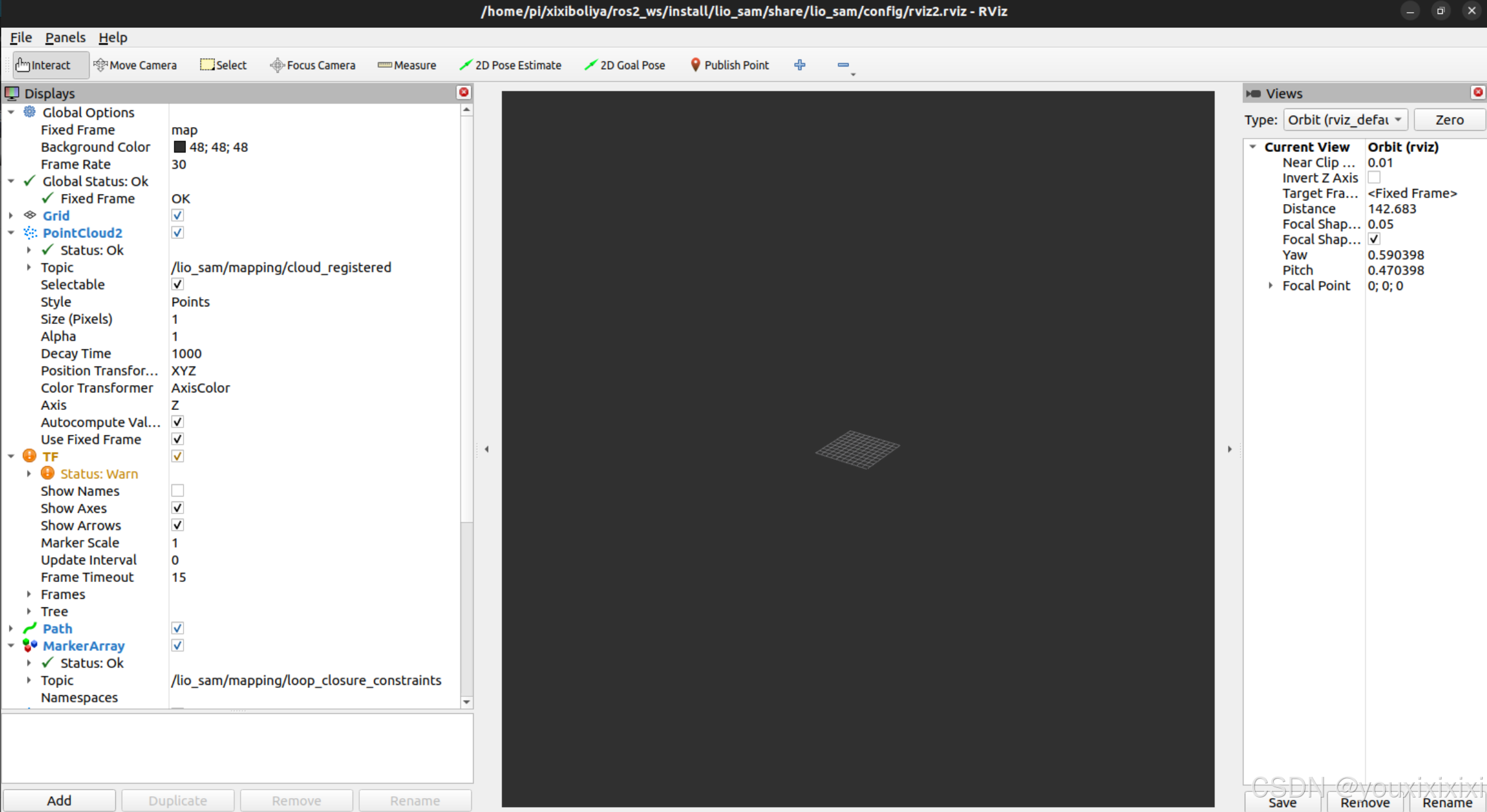Click the minus remove-tool icon
Viewport: 1487px width, 812px height.
(x=843, y=65)
